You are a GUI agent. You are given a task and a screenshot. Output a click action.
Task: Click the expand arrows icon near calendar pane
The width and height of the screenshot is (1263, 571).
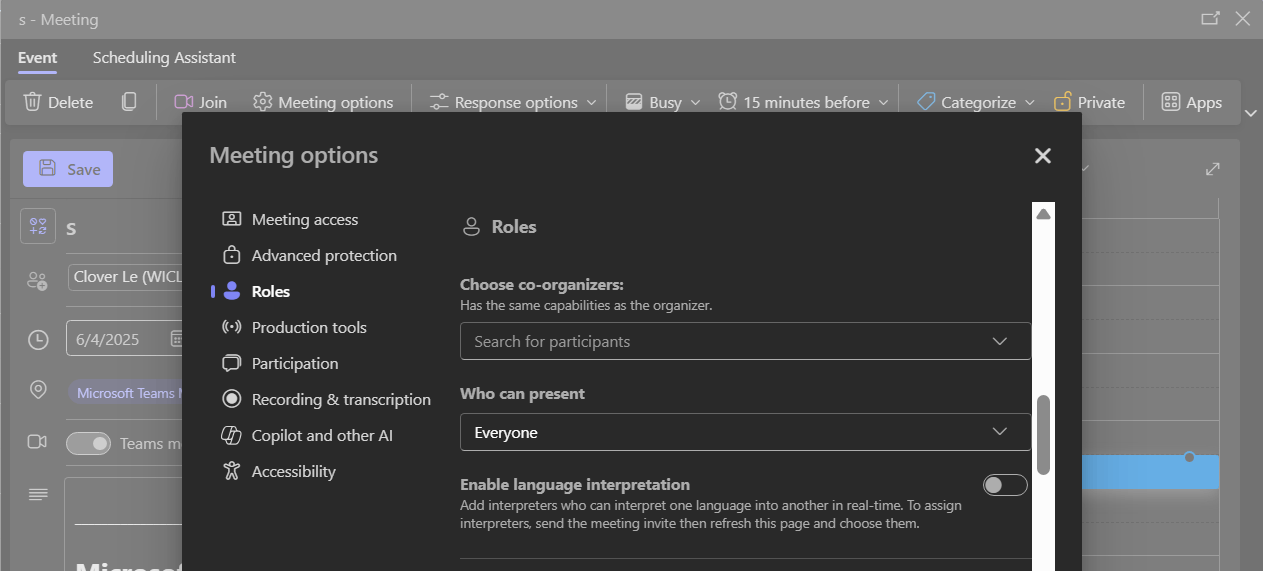(1213, 169)
